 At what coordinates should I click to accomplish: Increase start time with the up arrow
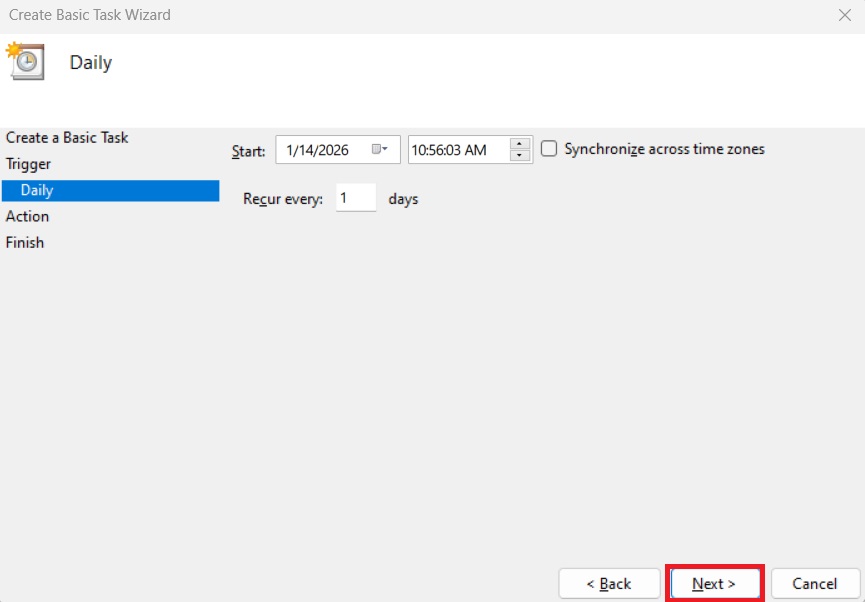(520, 144)
